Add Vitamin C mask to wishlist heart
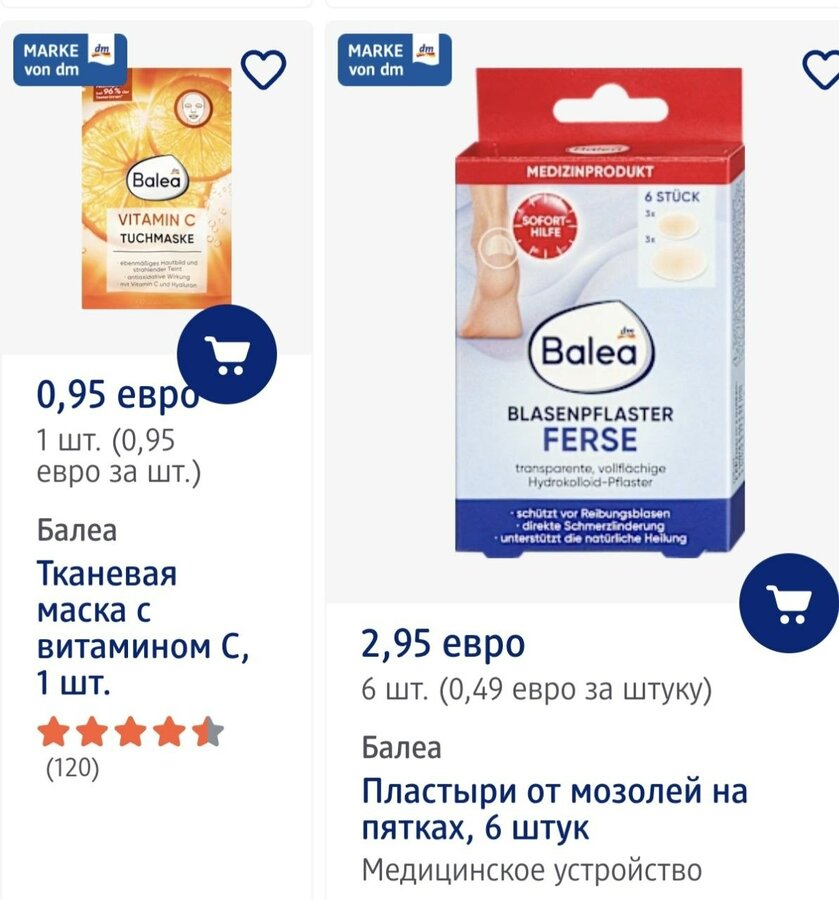The width and height of the screenshot is (839, 900). click(263, 69)
